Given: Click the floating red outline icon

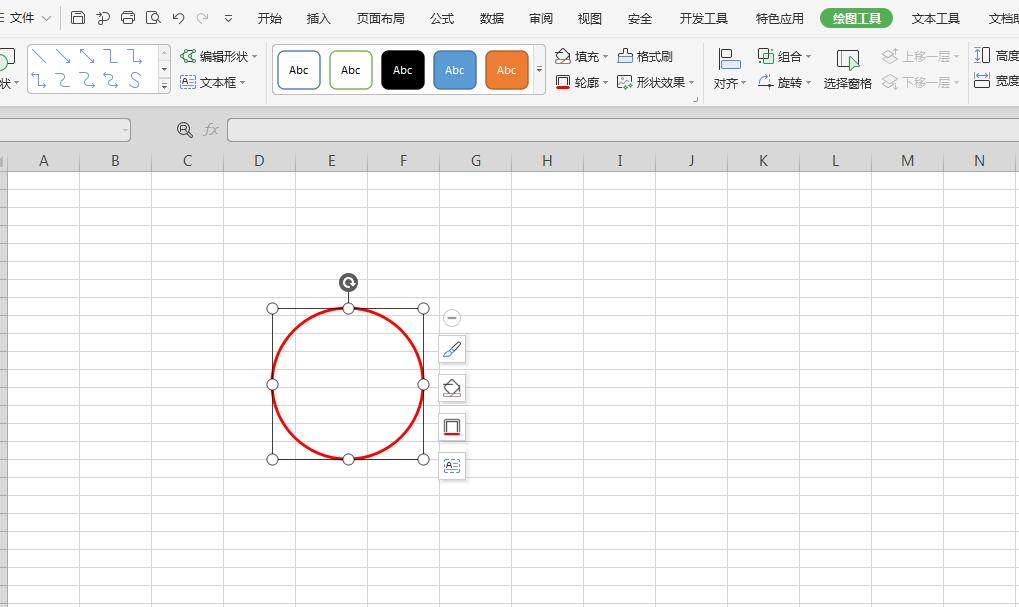Looking at the screenshot, I should pyautogui.click(x=452, y=427).
